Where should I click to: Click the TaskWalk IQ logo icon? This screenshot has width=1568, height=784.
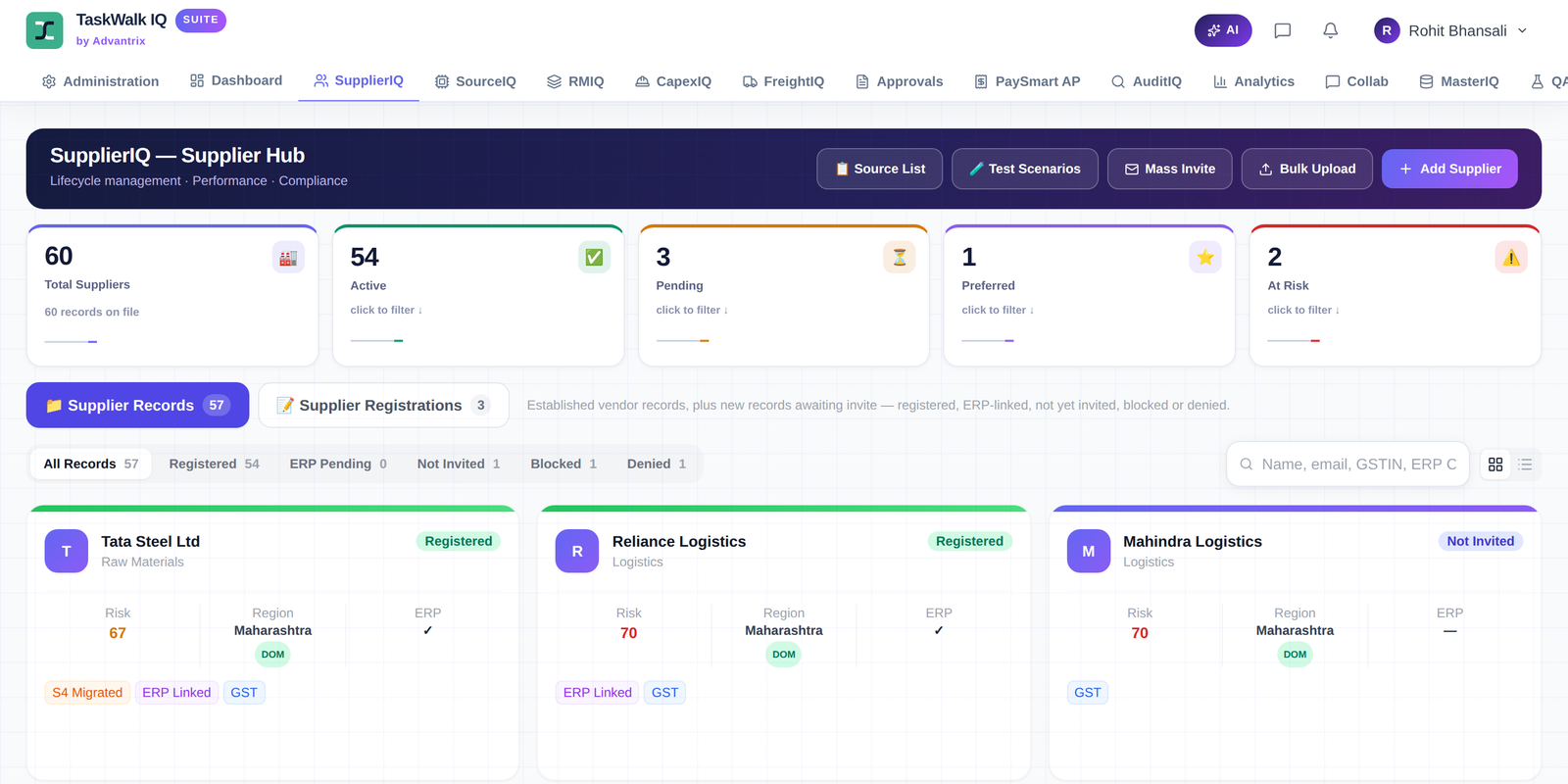pos(44,30)
